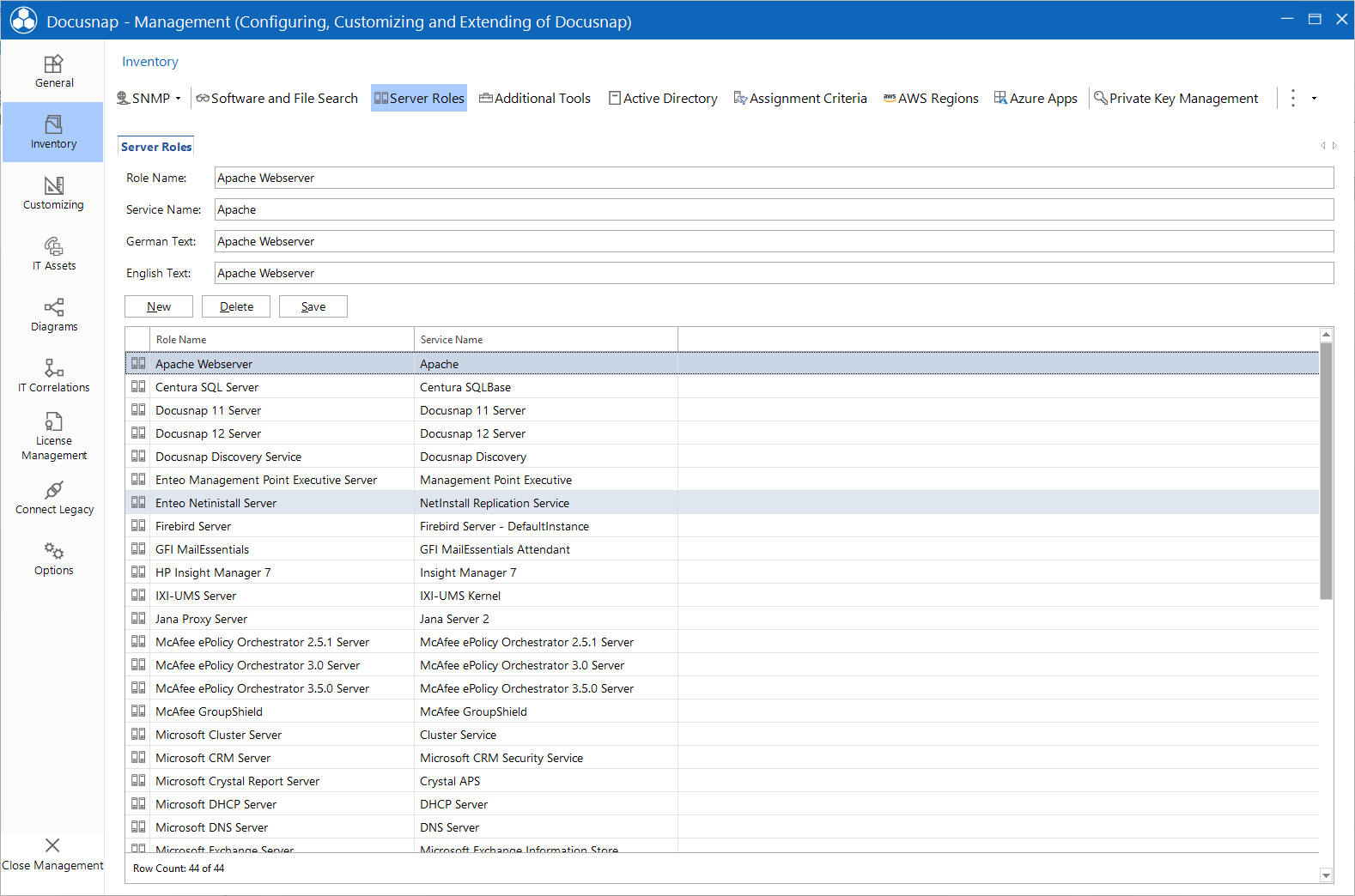Select Microsoft Crystal Report Server row
This screenshot has height=896, width=1355.
(x=722, y=781)
